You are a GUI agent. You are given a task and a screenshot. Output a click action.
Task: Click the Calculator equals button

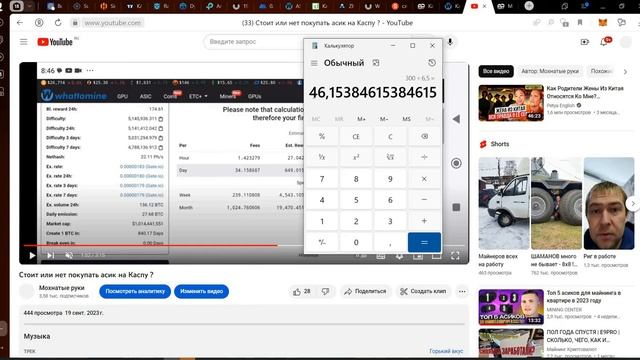424,242
